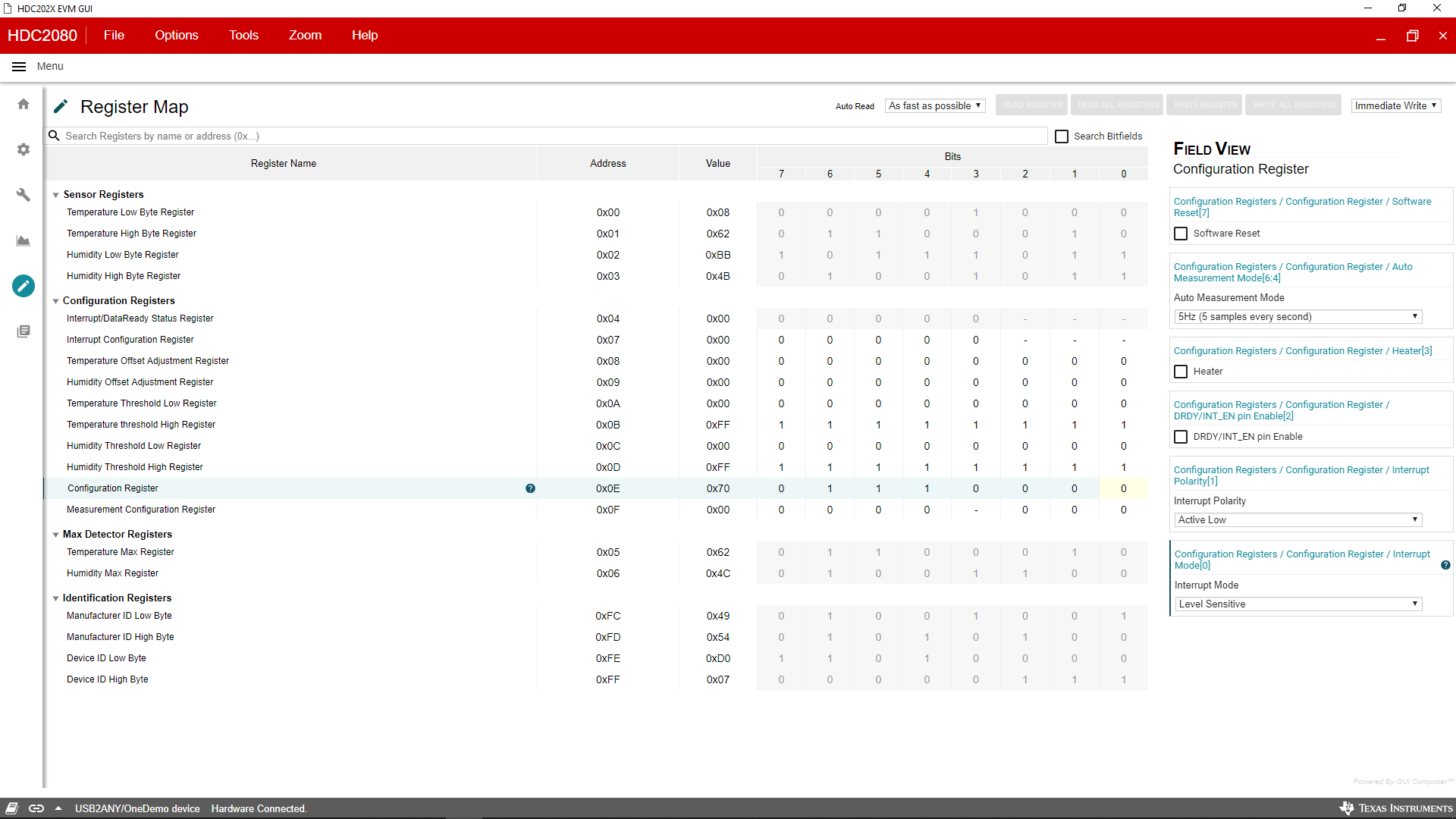Open the Options menu
The image size is (1456, 819).
click(177, 36)
